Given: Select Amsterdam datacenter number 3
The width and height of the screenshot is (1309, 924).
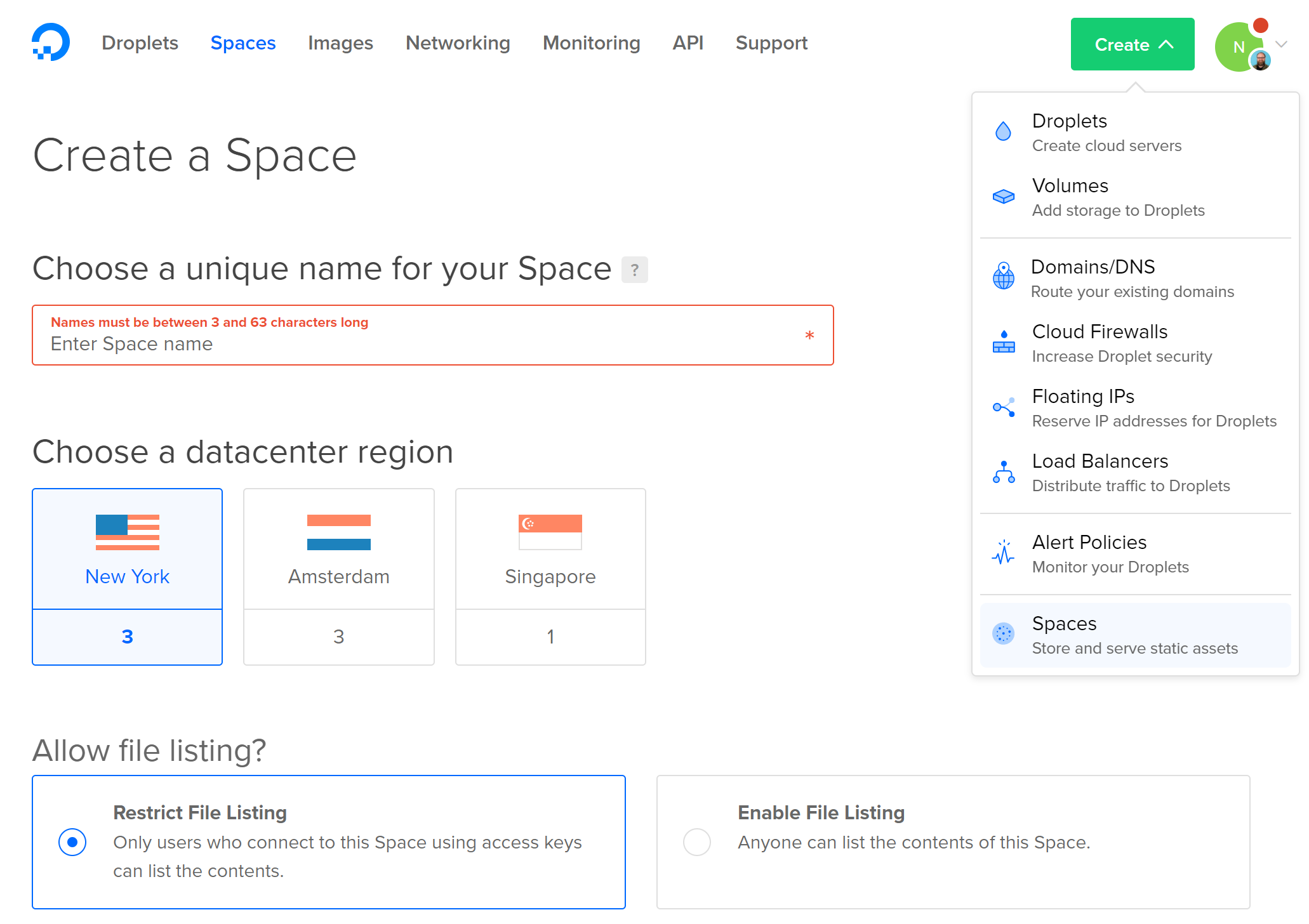Looking at the screenshot, I should click(339, 637).
